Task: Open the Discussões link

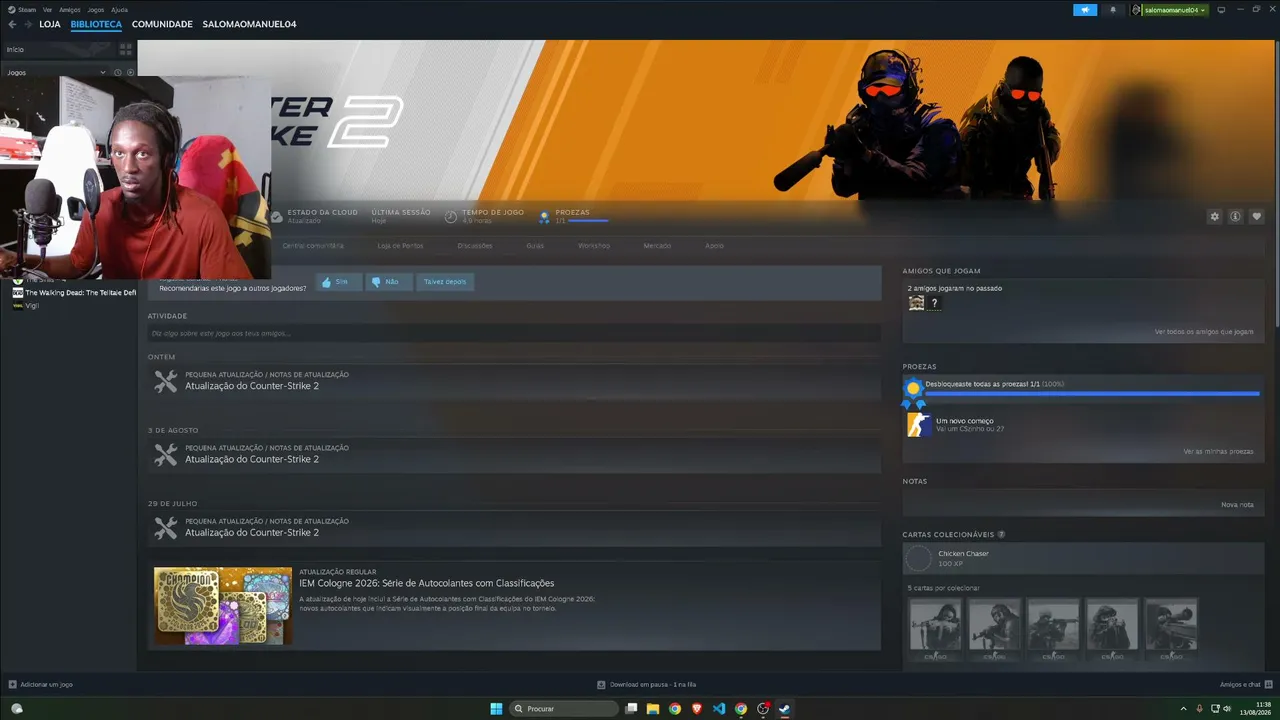Action: tap(475, 245)
